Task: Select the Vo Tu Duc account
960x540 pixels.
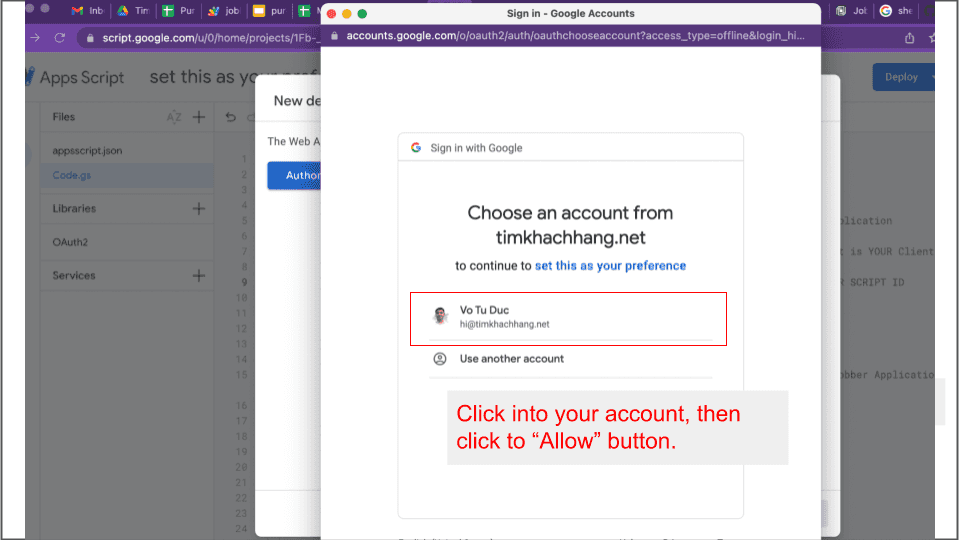Action: [568, 317]
